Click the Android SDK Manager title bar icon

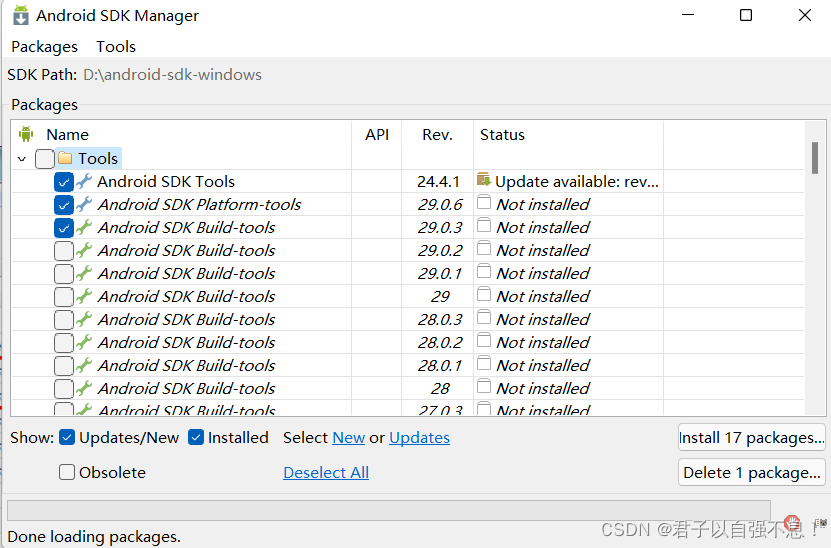pyautogui.click(x=21, y=15)
